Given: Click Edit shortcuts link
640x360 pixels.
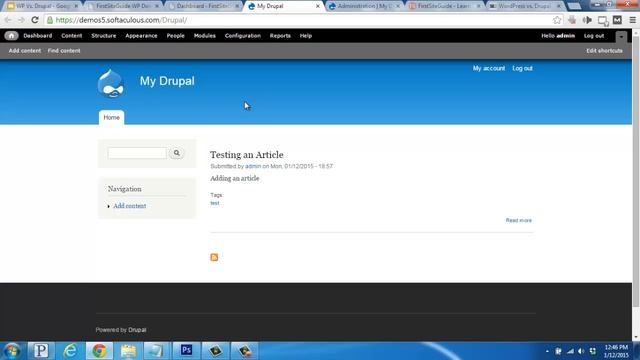Looking at the screenshot, I should pyautogui.click(x=604, y=51).
